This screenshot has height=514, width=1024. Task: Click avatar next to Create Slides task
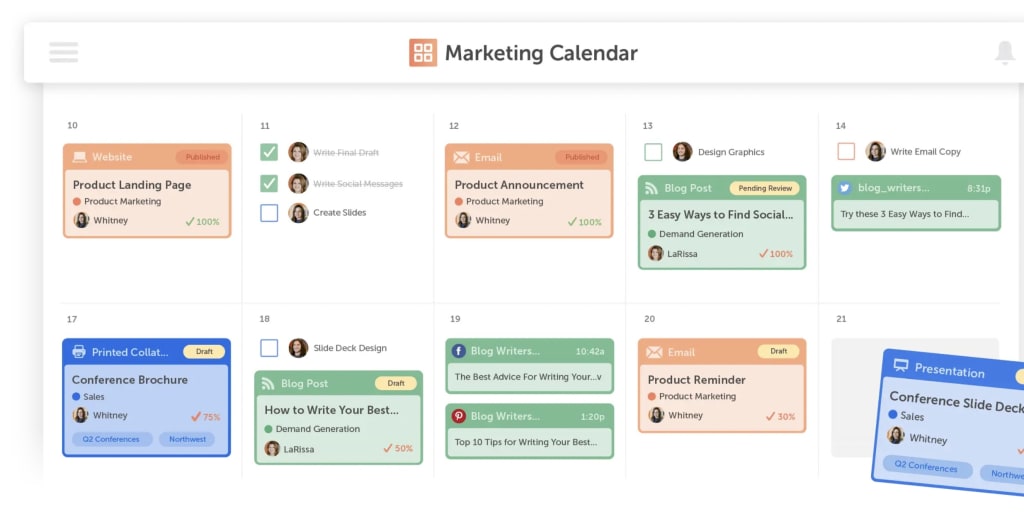click(x=298, y=213)
